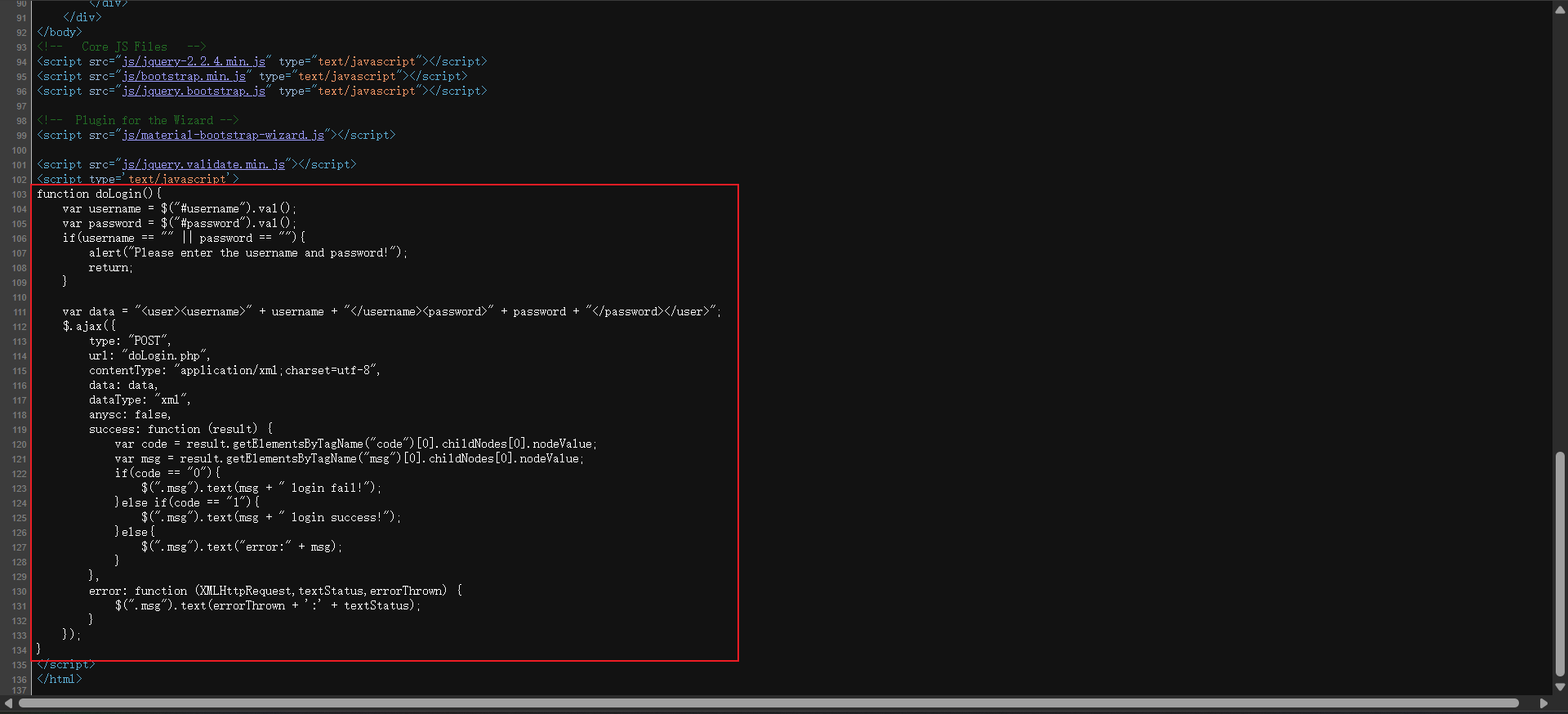Viewport: 1568px width, 714px height.
Task: Click the 'login success!' message line
Action: tap(271, 517)
